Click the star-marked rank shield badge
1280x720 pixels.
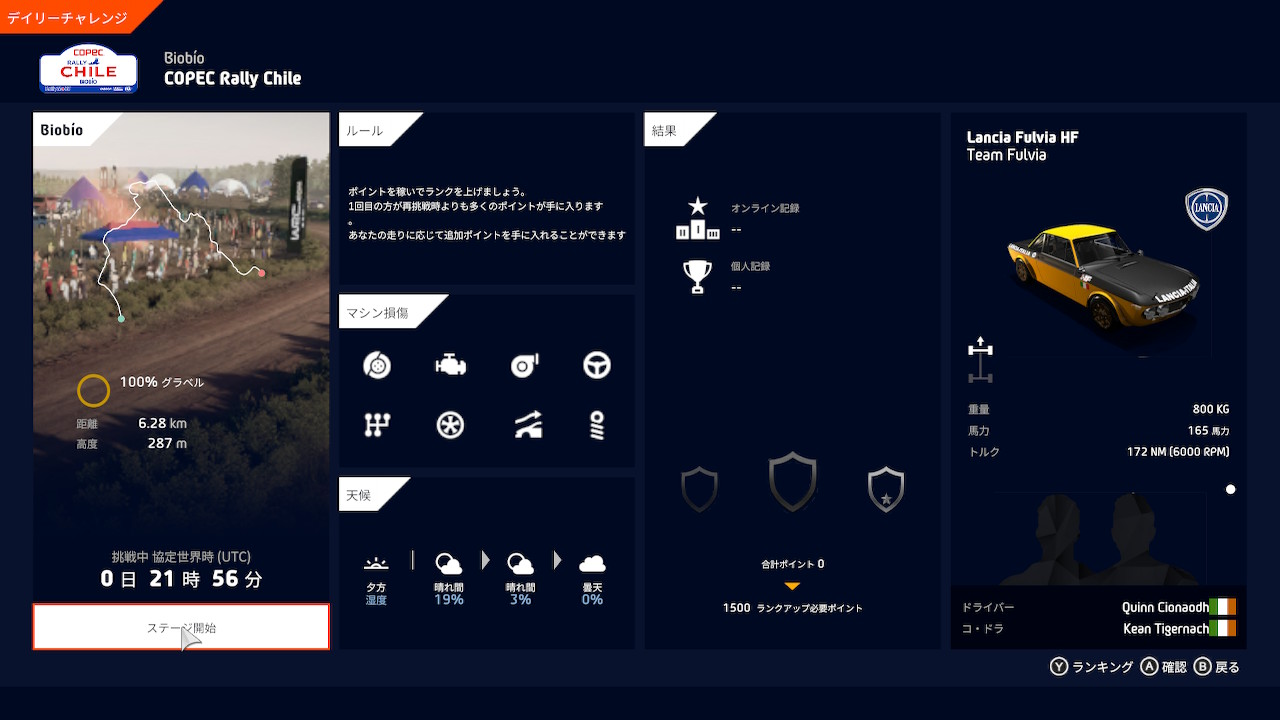tap(886, 490)
